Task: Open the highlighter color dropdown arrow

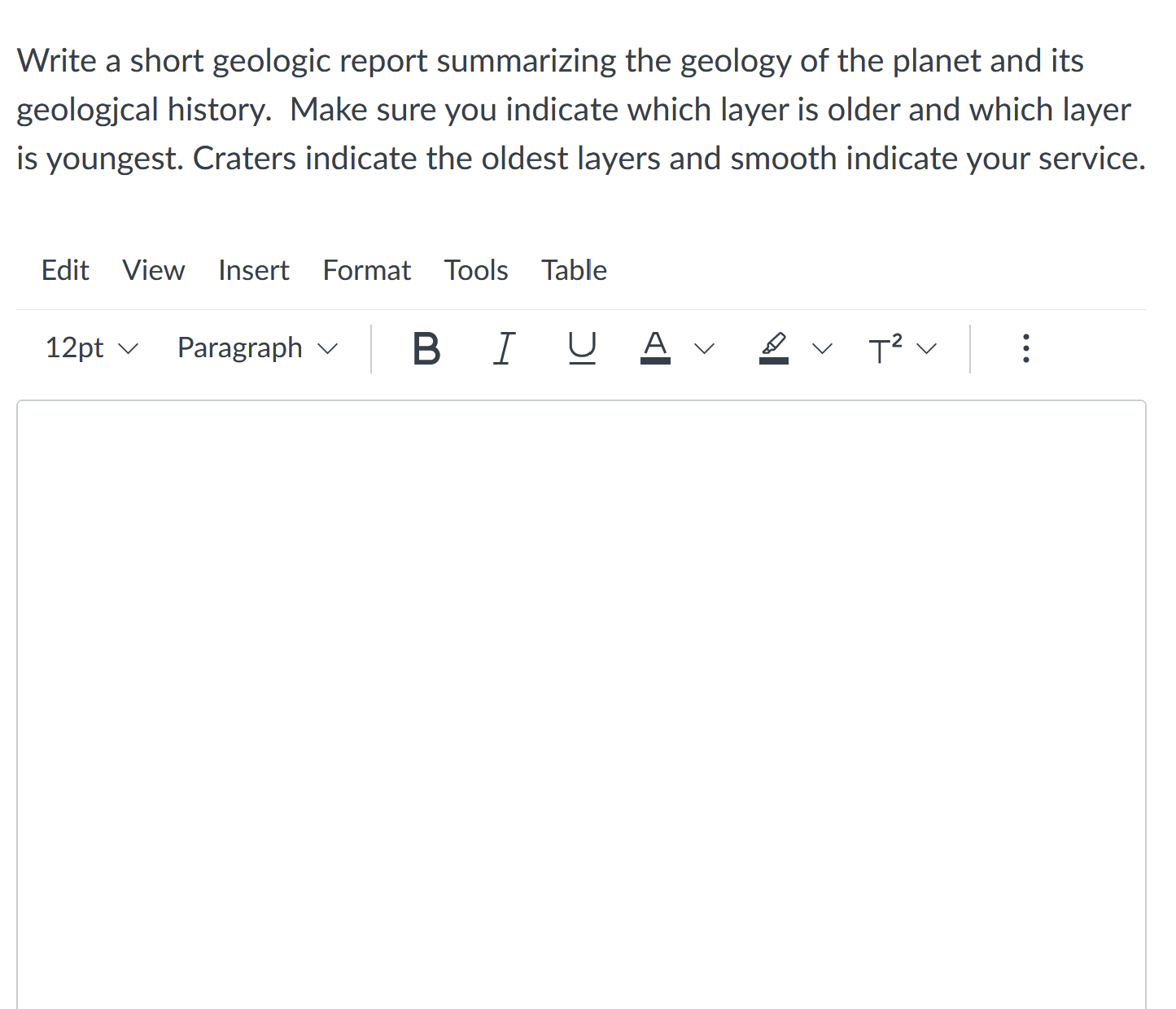Action: (x=821, y=348)
